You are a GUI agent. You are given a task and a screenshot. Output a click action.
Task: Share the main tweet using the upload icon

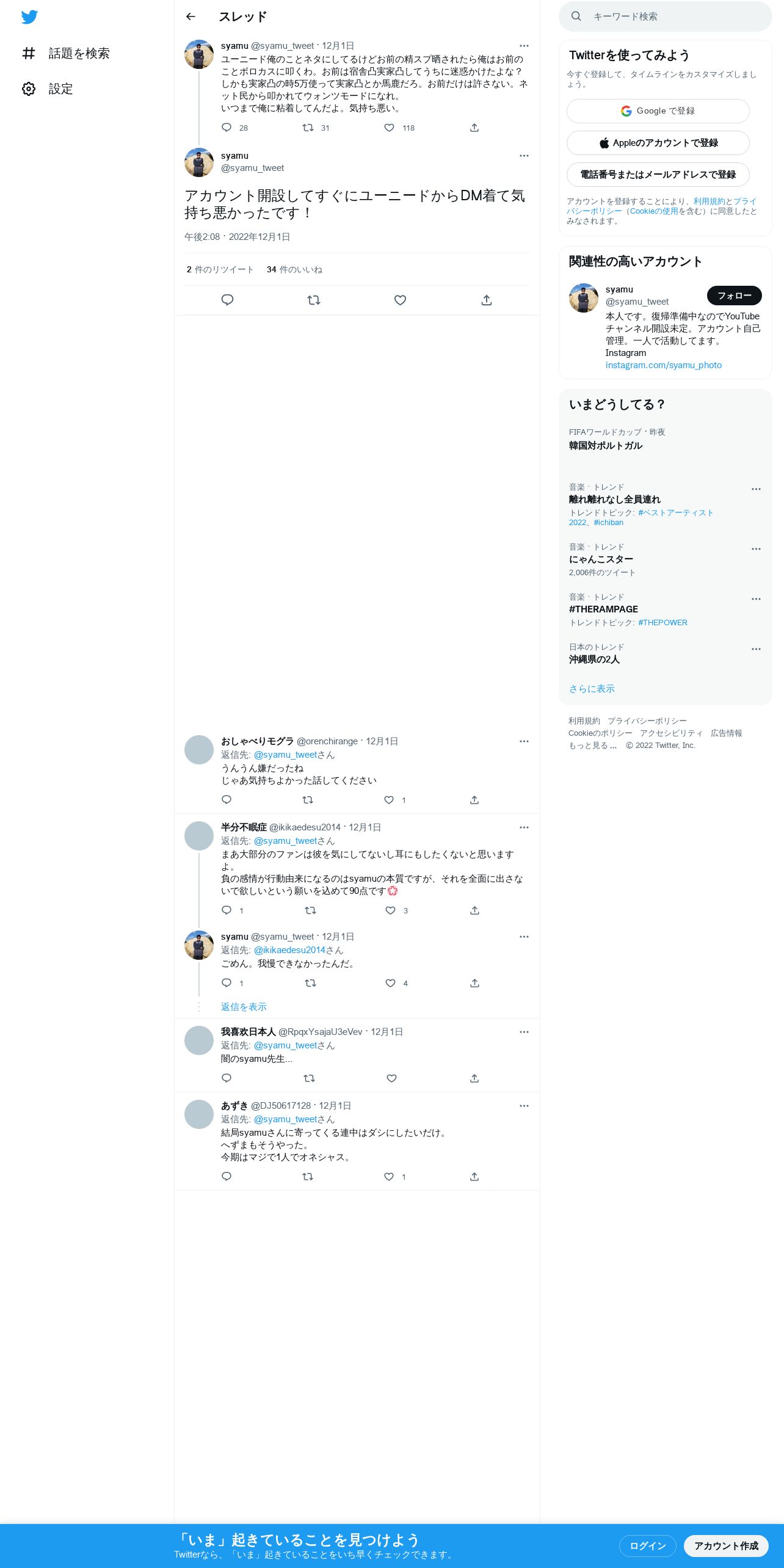point(487,300)
